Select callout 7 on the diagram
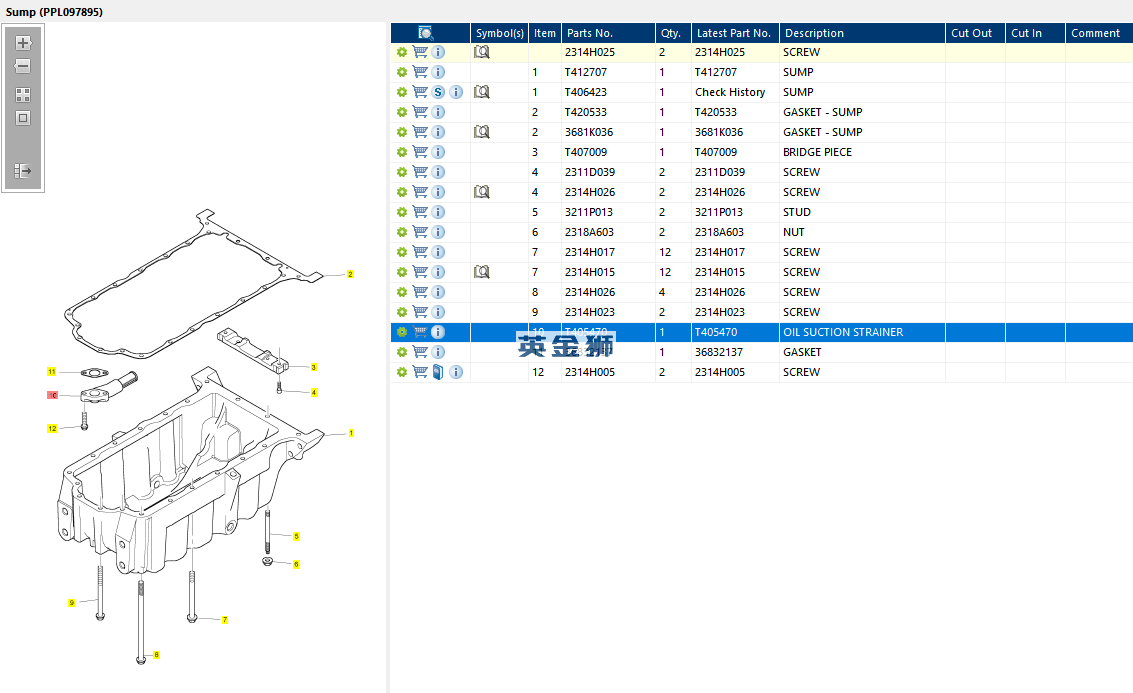Image resolution: width=1133 pixels, height=693 pixels. coord(225,619)
